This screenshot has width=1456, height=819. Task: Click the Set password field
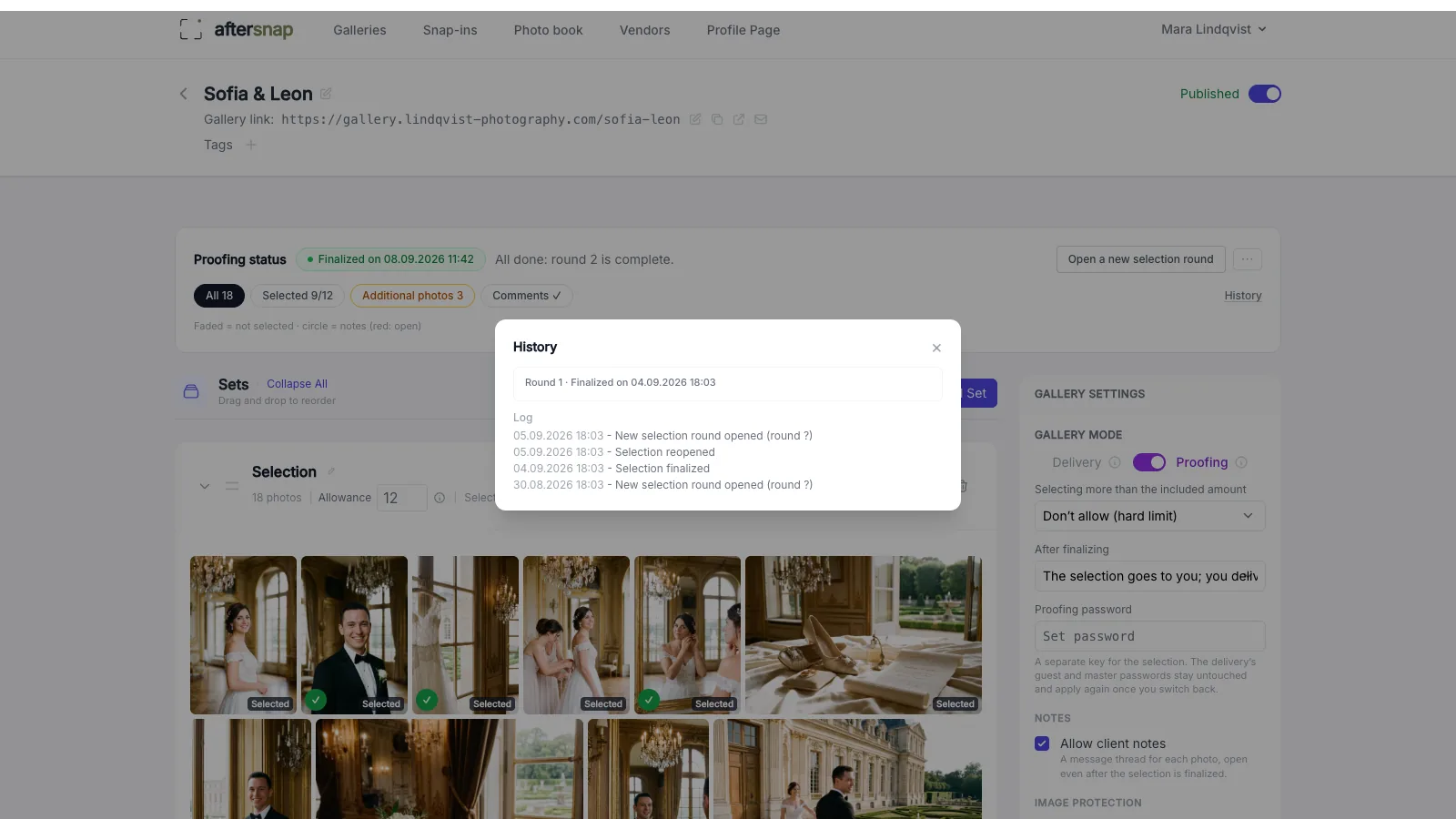point(1149,636)
